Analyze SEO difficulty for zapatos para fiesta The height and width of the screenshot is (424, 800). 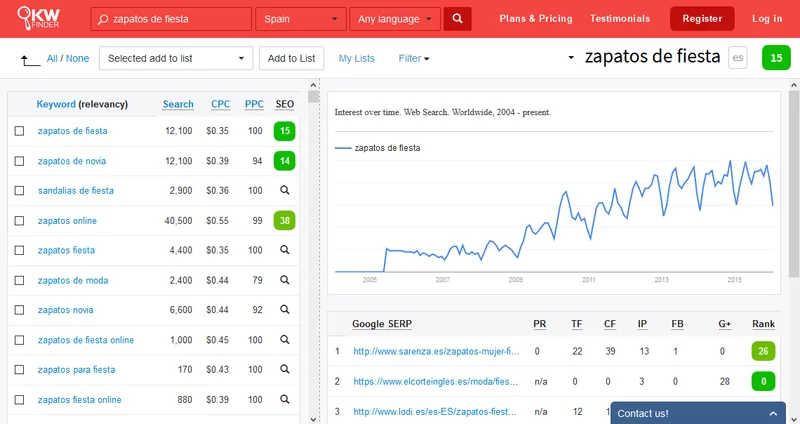pos(285,369)
